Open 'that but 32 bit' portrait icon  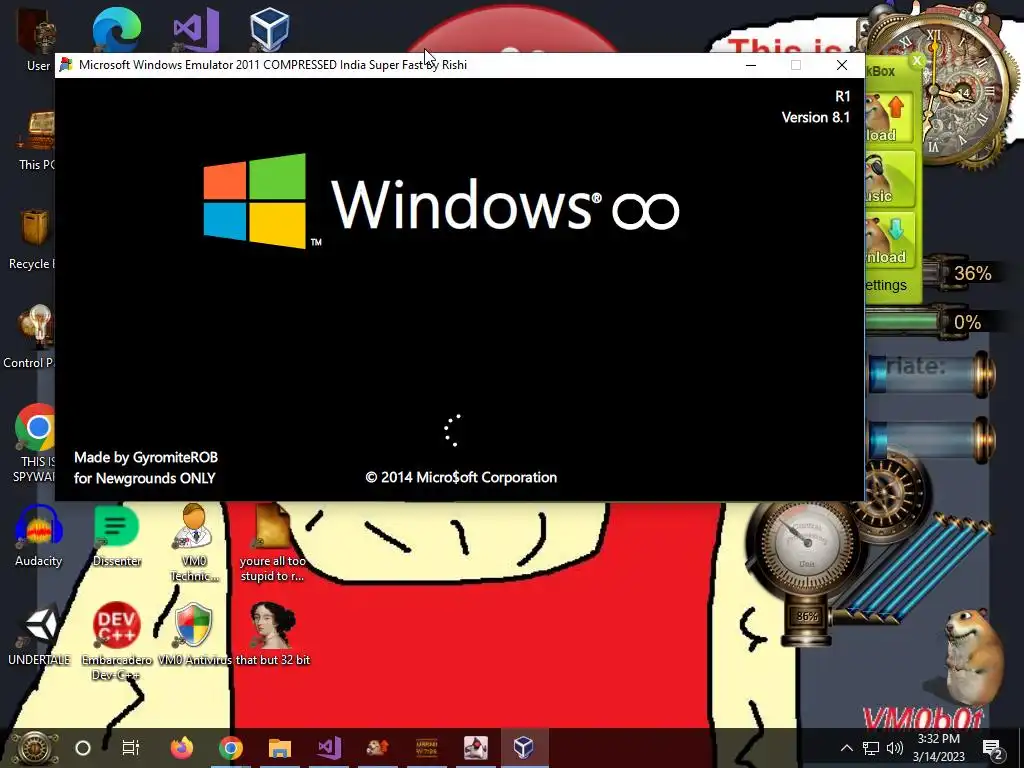(272, 633)
